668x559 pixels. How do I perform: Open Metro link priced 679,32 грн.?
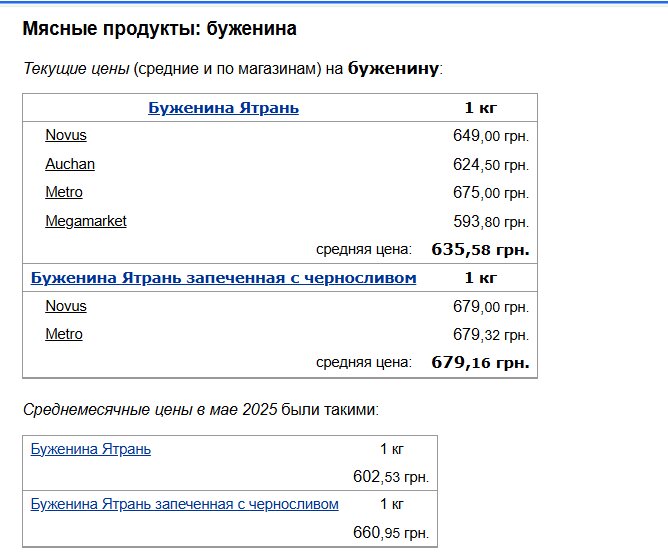tap(64, 334)
